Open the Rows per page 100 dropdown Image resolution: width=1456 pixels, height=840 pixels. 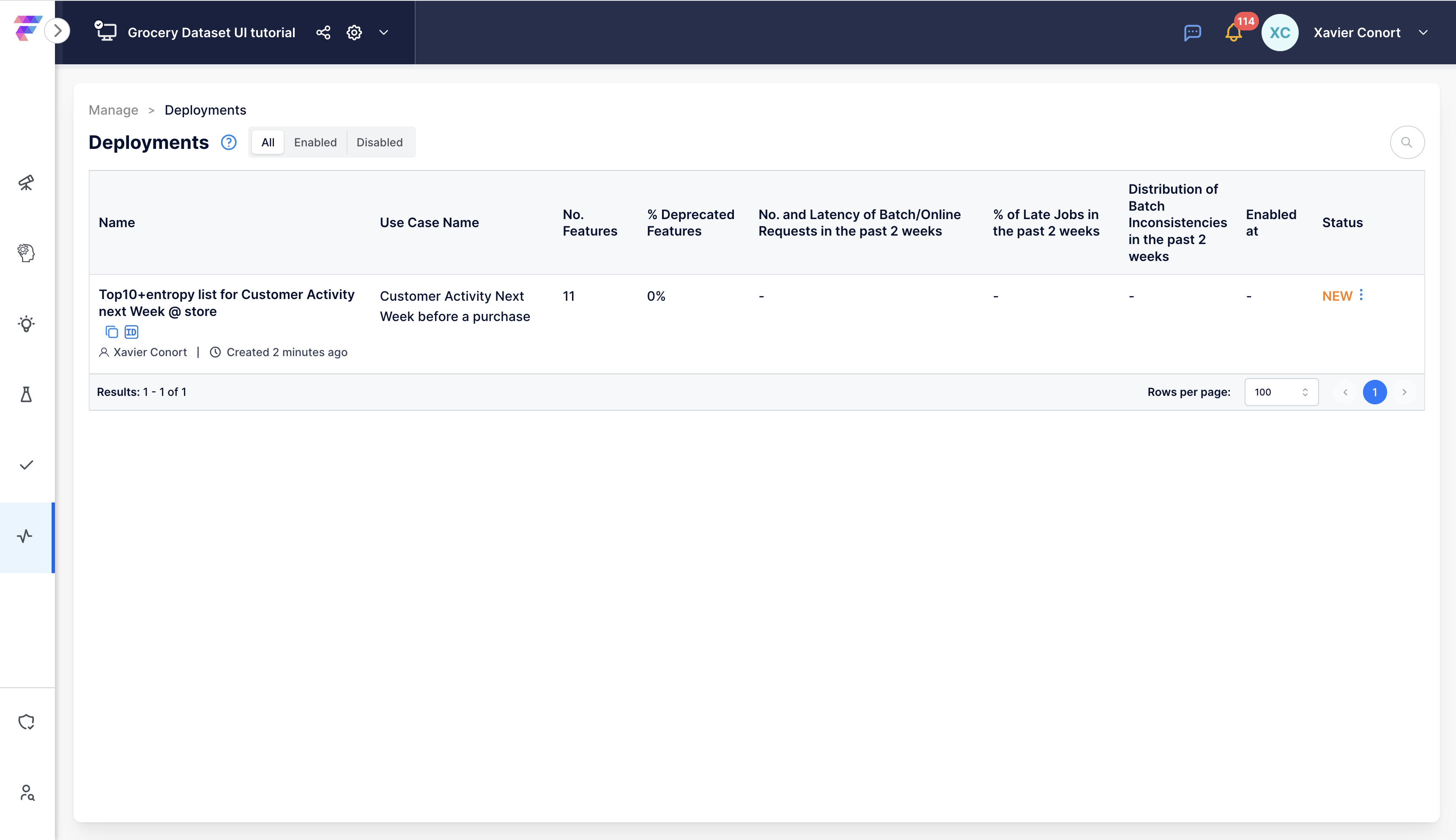click(1281, 393)
